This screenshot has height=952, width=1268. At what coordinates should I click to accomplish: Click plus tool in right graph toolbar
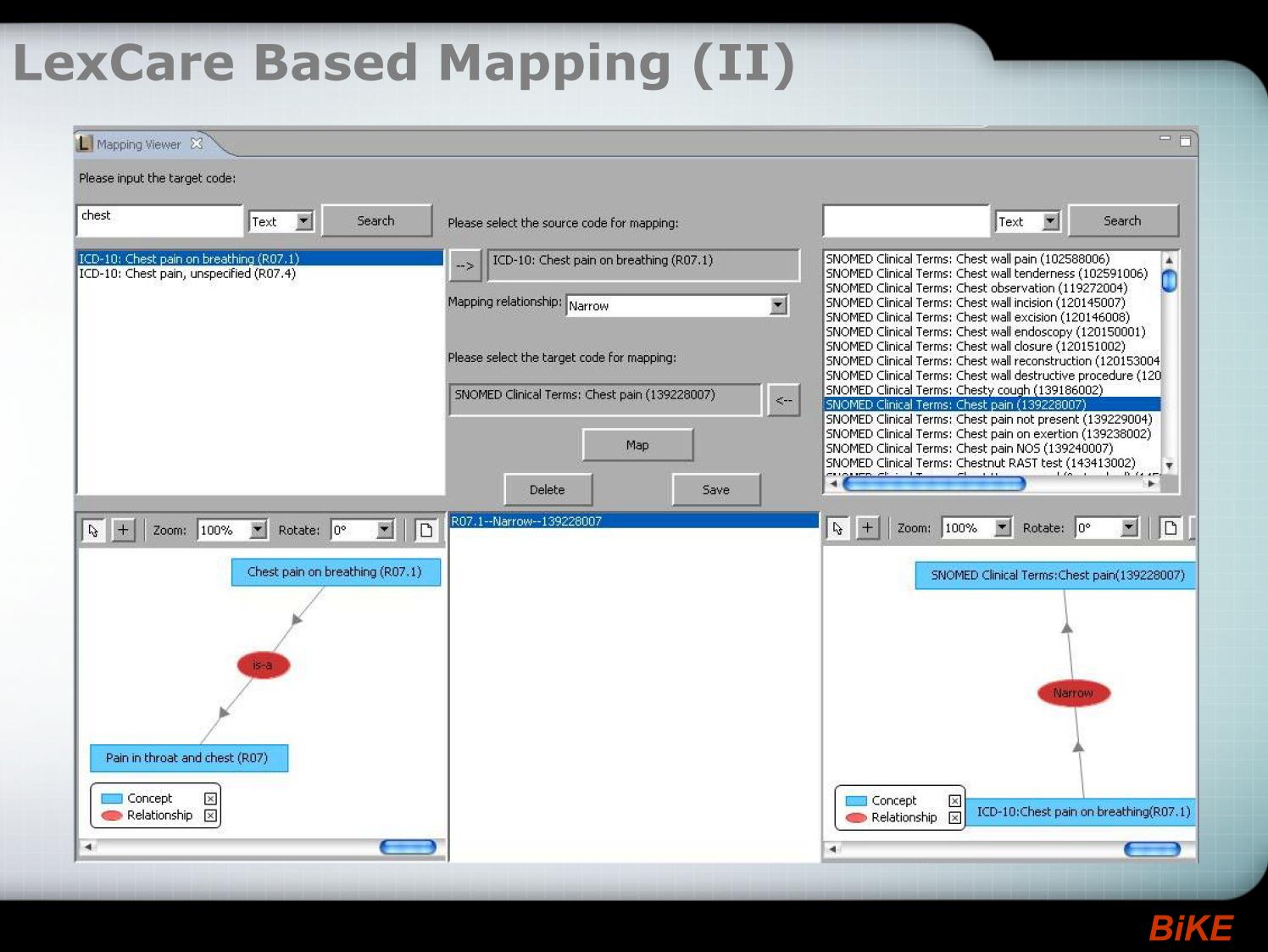tap(868, 528)
